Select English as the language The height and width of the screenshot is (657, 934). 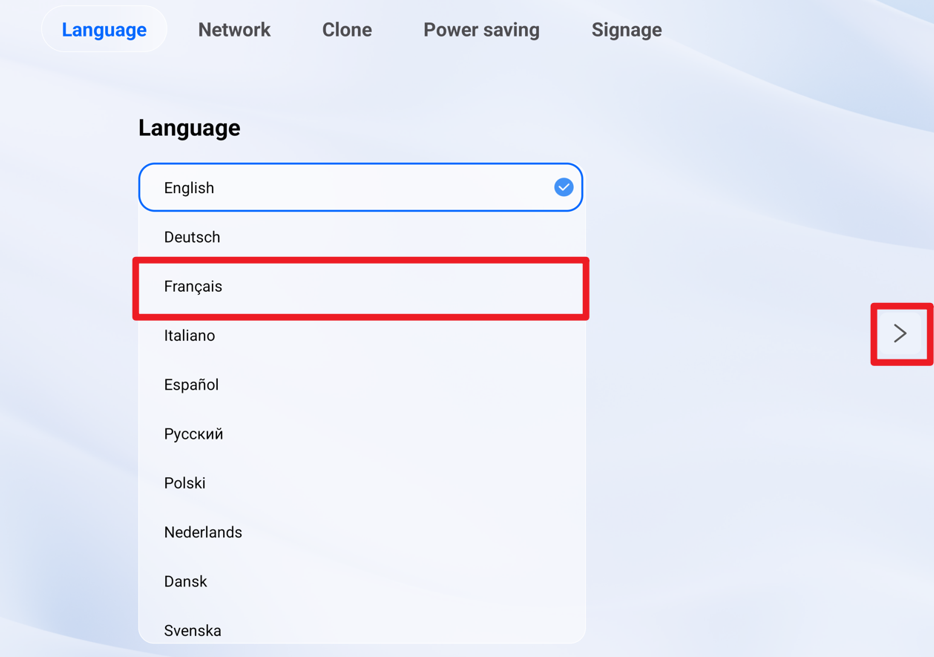pyautogui.click(x=189, y=188)
